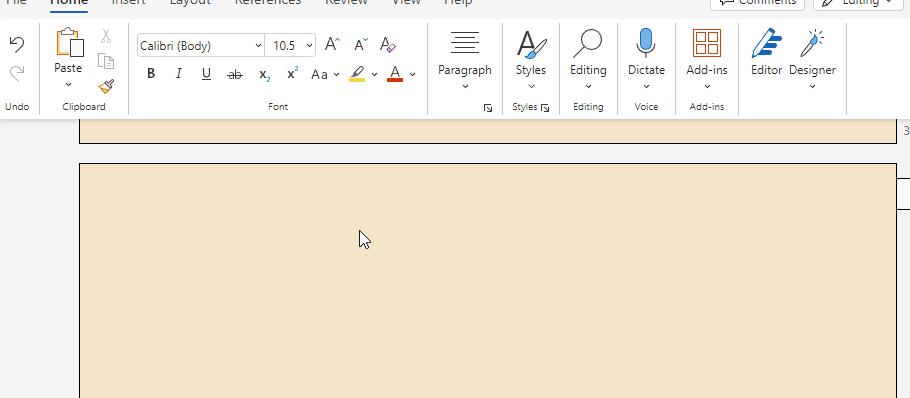Open the Paragraph settings dialog launcher

point(488,108)
